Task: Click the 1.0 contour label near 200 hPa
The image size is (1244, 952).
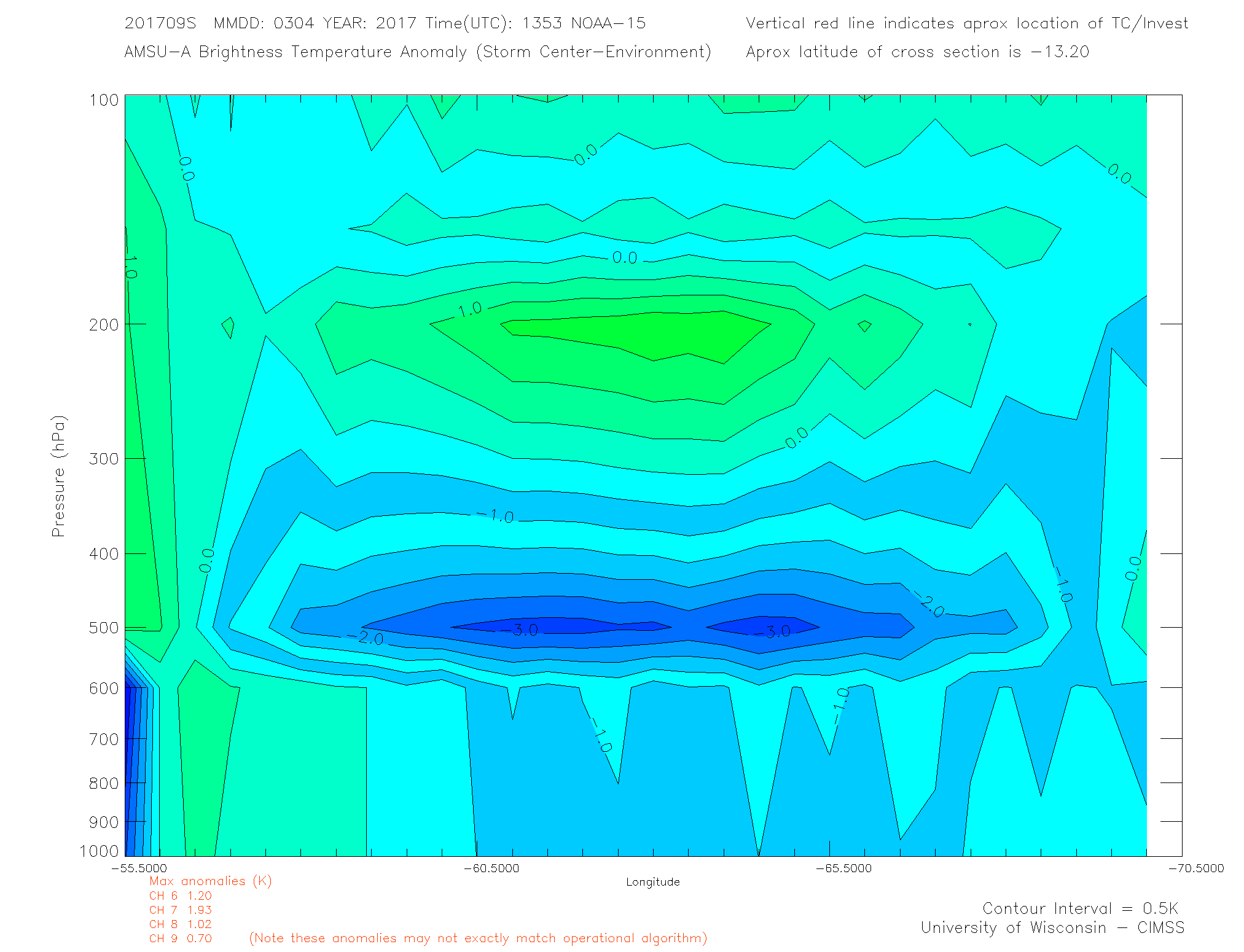Action: pyautogui.click(x=470, y=310)
